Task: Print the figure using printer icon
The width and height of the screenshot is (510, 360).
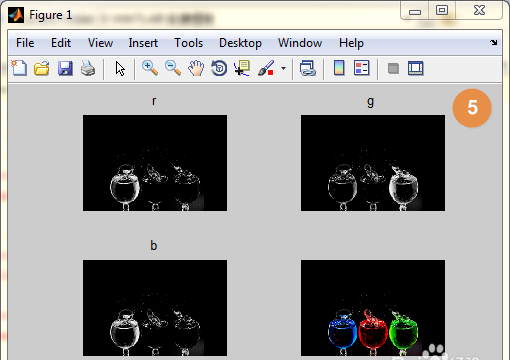Action: click(x=88, y=68)
